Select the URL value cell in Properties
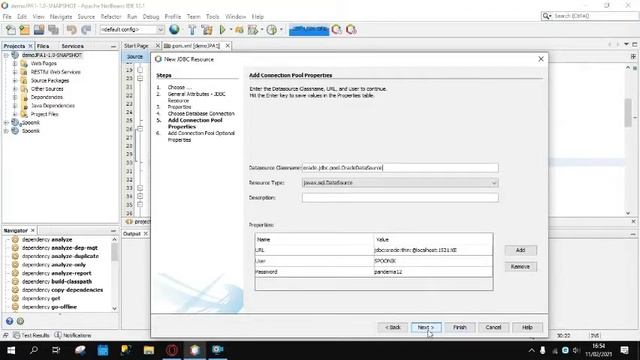 (x=433, y=250)
